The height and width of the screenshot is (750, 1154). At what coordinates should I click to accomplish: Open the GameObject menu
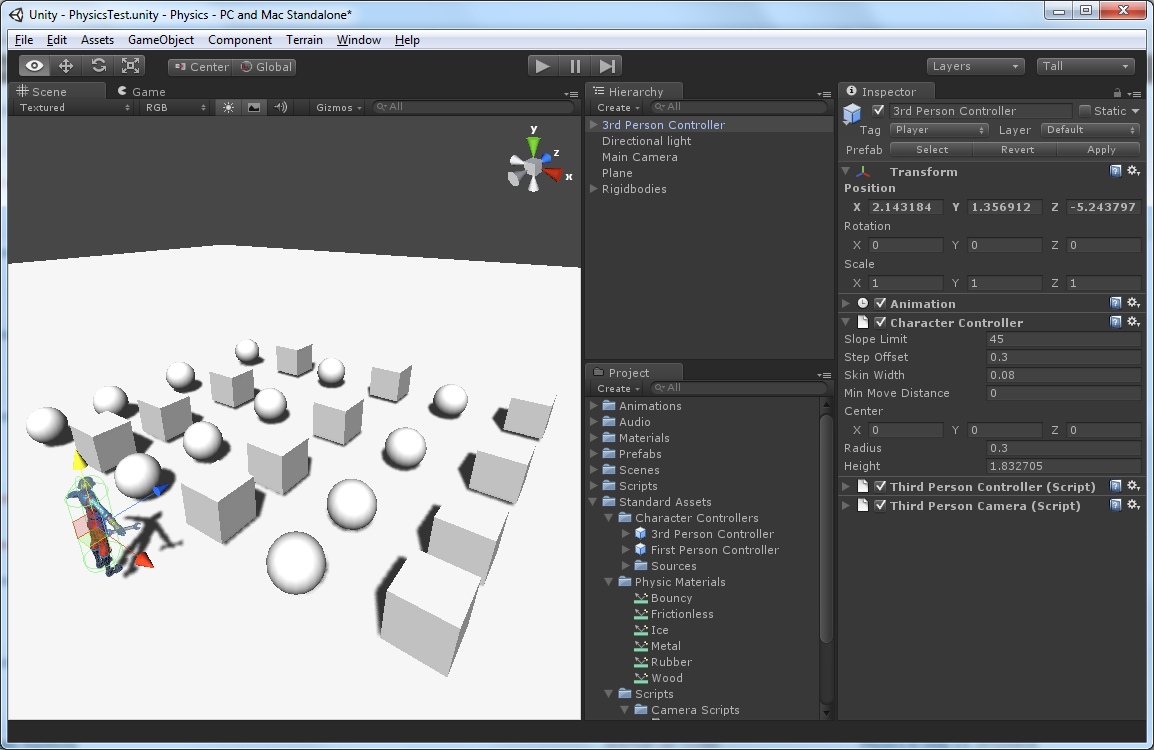click(x=160, y=40)
